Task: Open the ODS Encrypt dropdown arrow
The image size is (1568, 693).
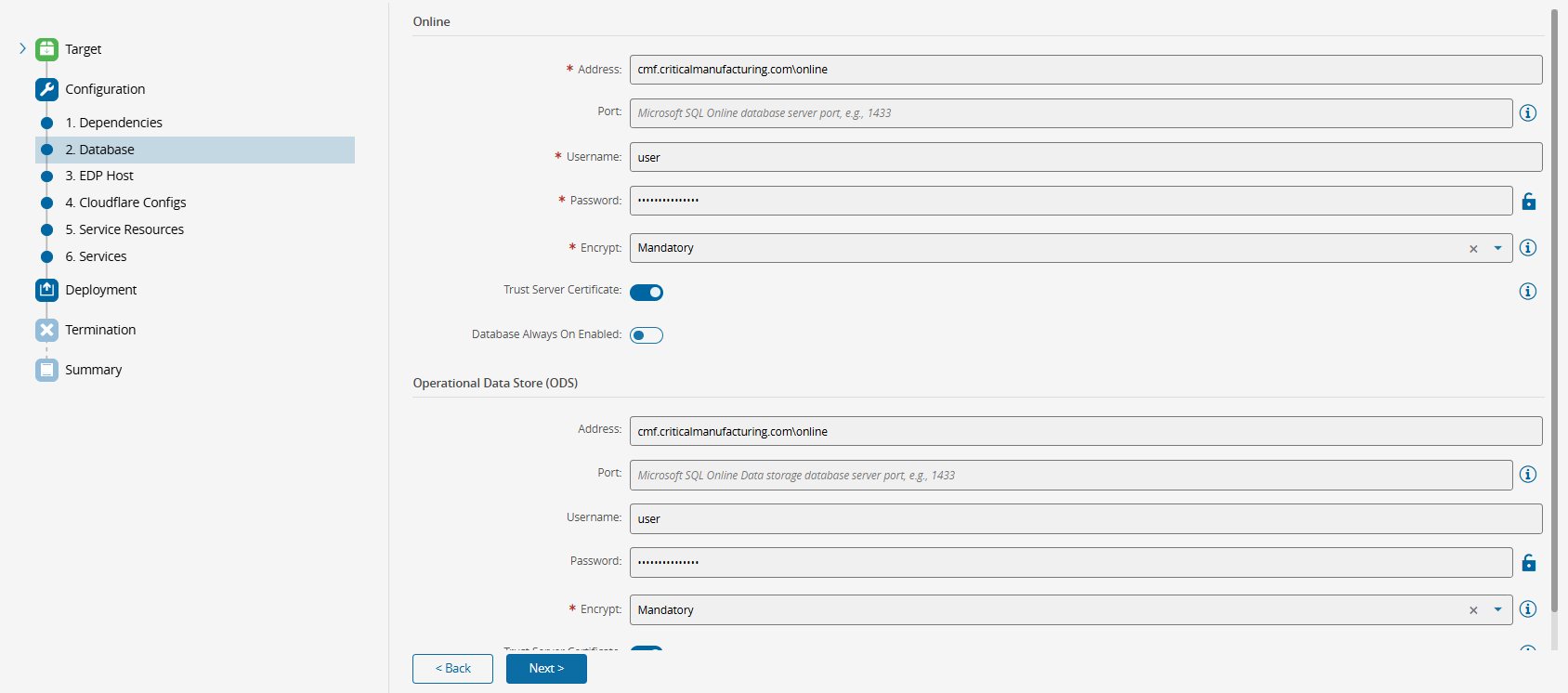Action: click(x=1497, y=610)
